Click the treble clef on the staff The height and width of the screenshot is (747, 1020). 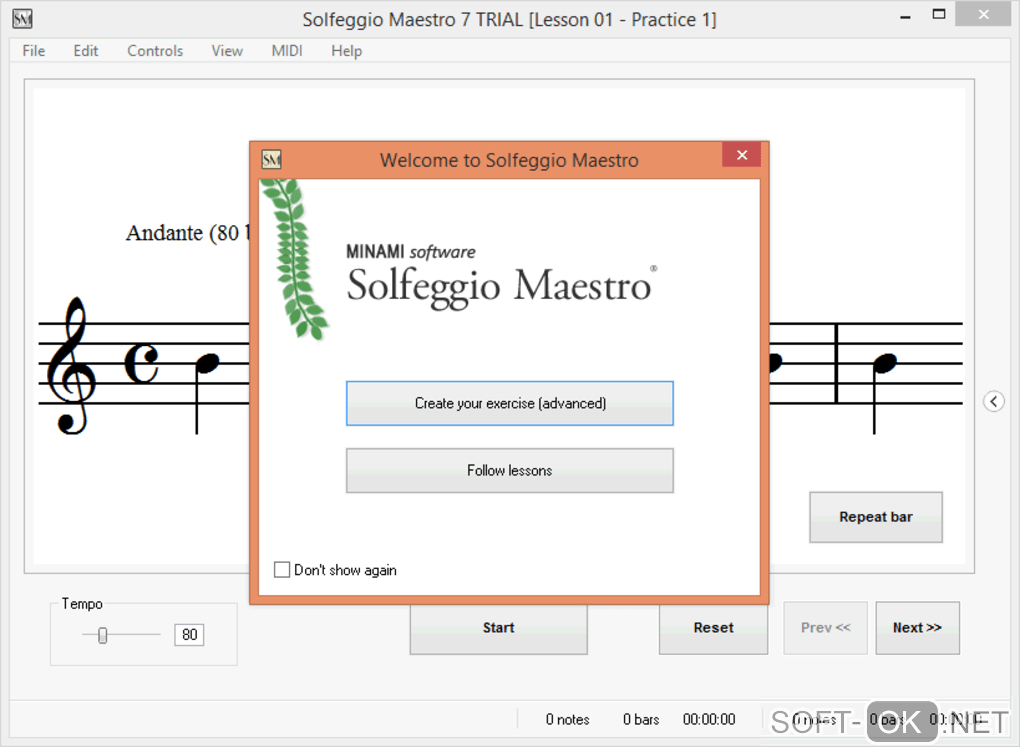coord(72,366)
